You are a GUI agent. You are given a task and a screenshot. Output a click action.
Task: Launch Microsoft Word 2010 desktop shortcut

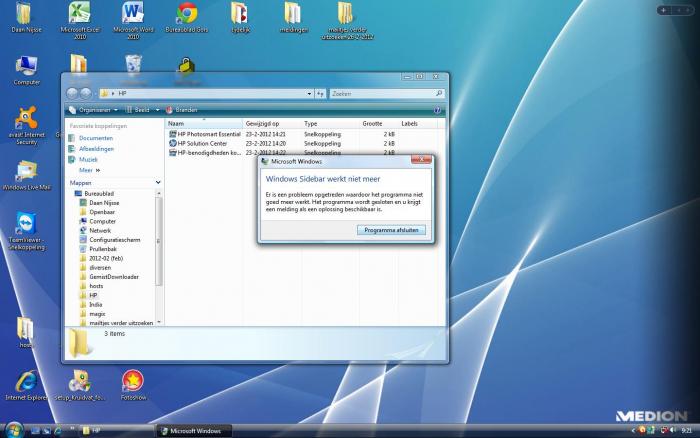(133, 20)
